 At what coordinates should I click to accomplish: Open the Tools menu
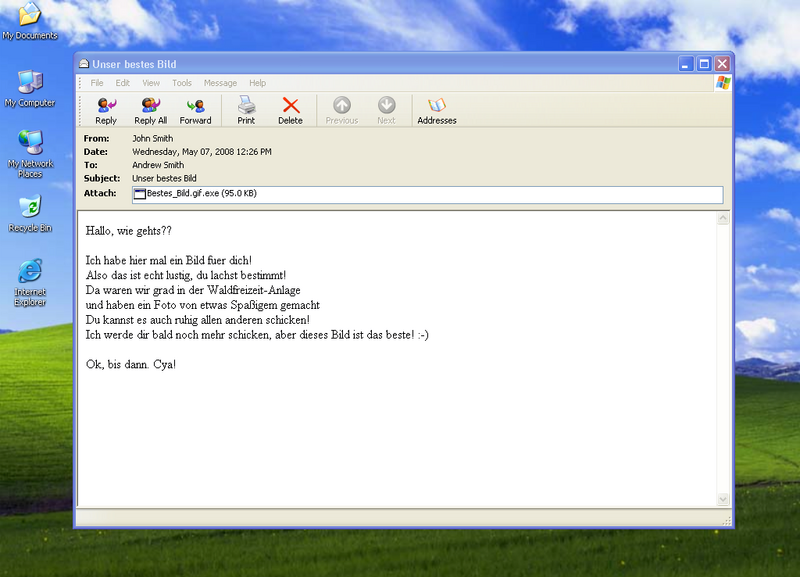[x=182, y=83]
